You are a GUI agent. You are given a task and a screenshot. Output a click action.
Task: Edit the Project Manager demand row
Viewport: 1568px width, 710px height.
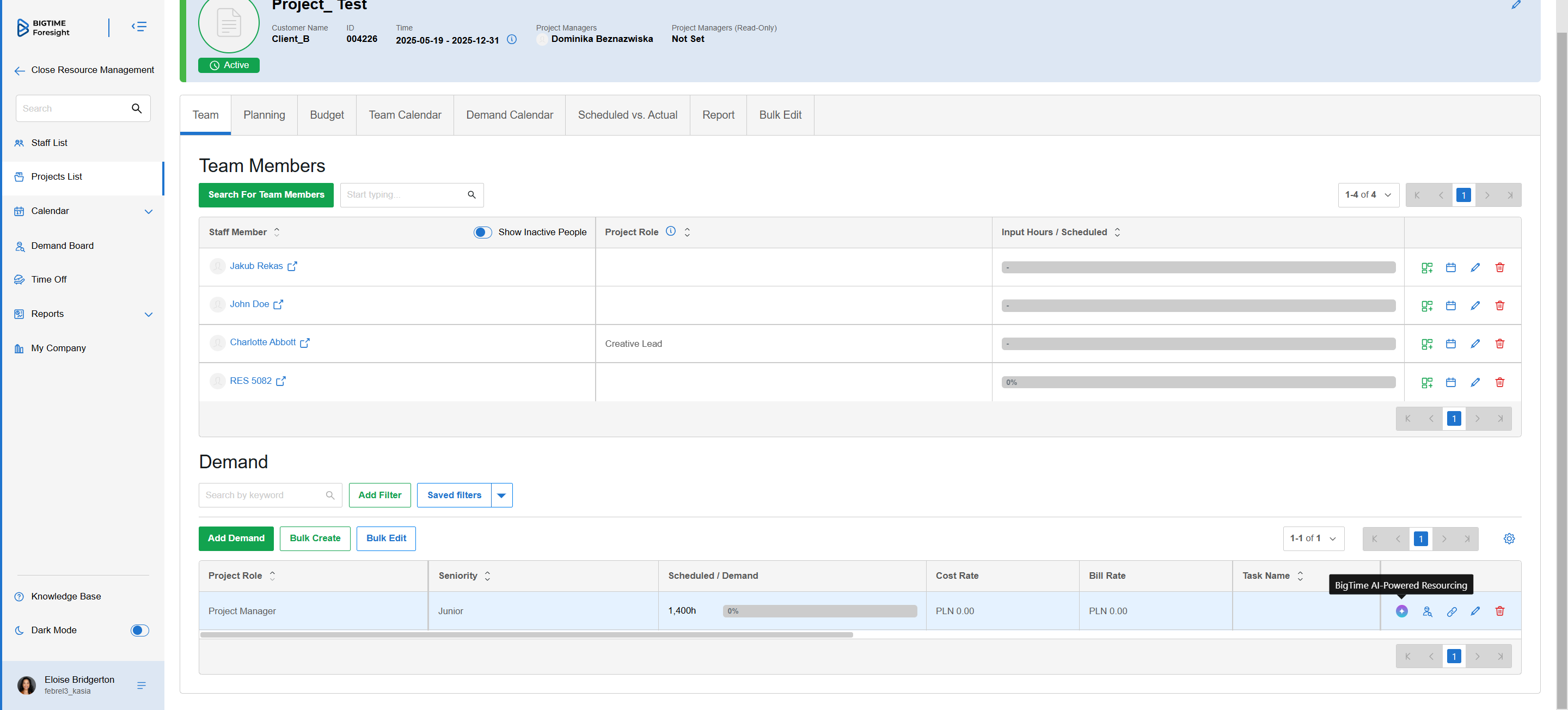pyautogui.click(x=1475, y=611)
